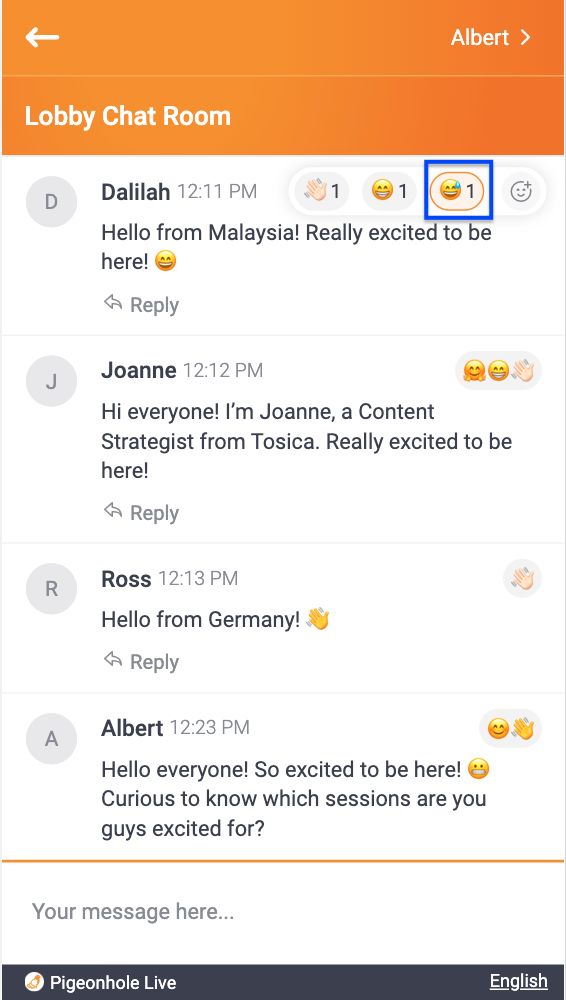The height and width of the screenshot is (1000, 566).
Task: Toggle clapping hands reaction on Dalilah's message
Action: [322, 191]
